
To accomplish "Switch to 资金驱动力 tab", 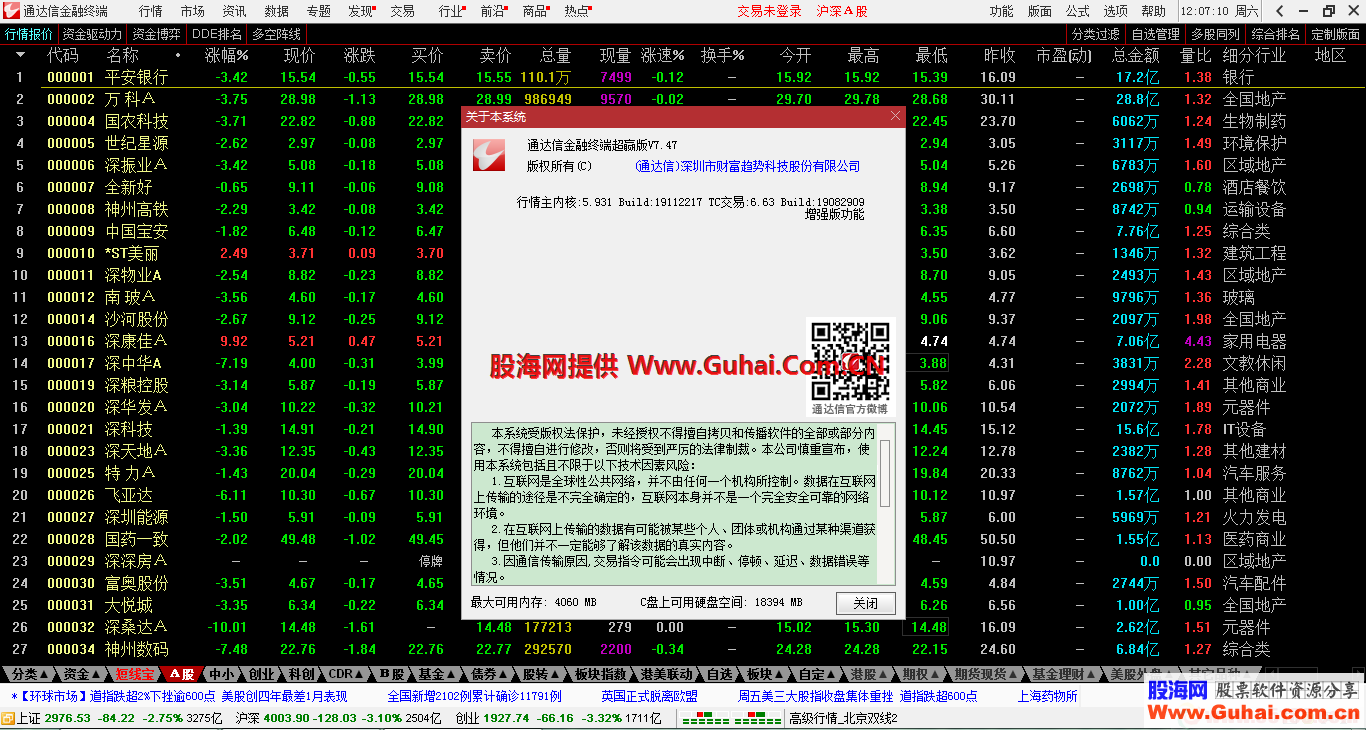I will pos(93,34).
